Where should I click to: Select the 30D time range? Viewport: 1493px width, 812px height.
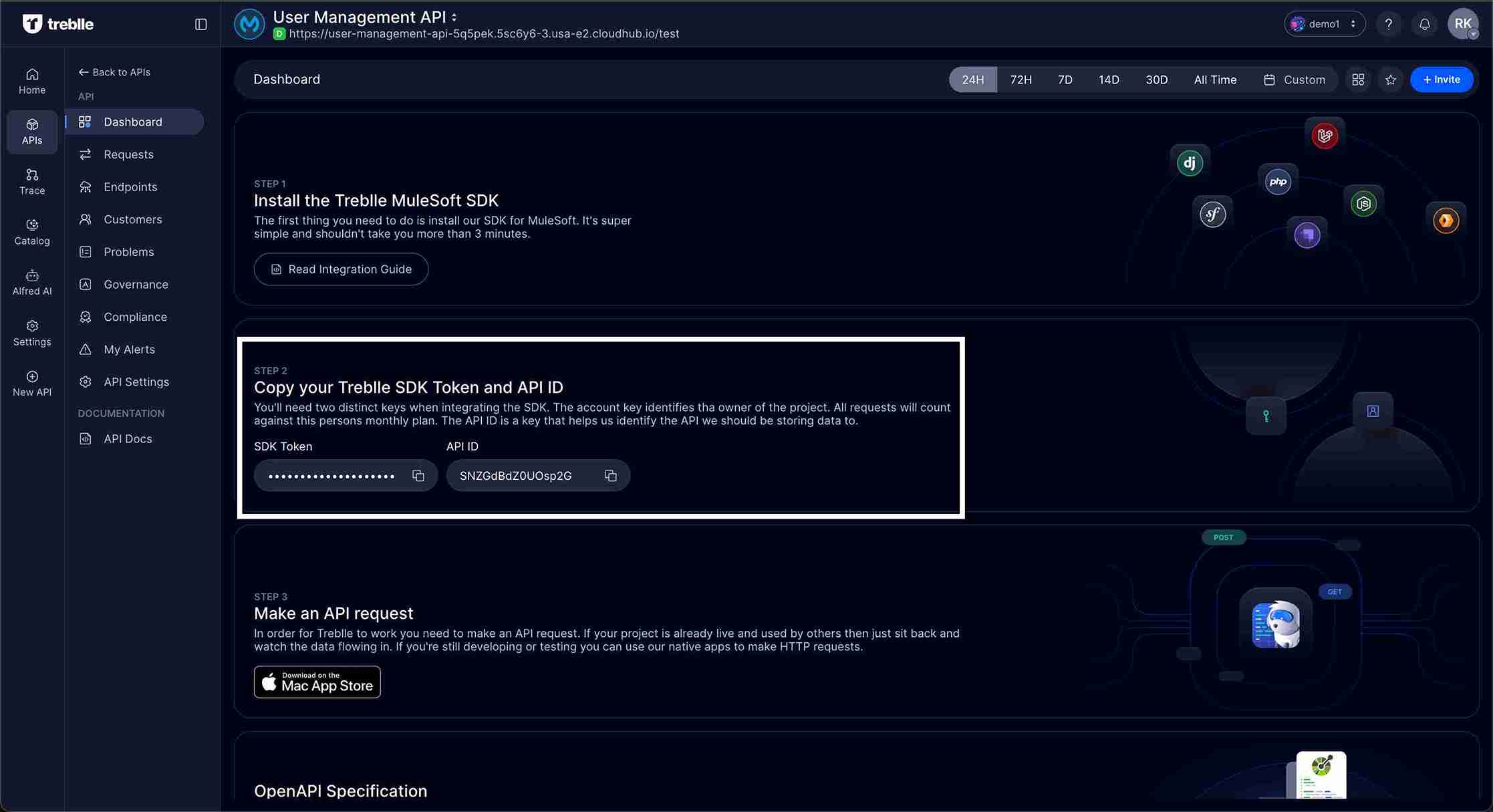(x=1157, y=80)
